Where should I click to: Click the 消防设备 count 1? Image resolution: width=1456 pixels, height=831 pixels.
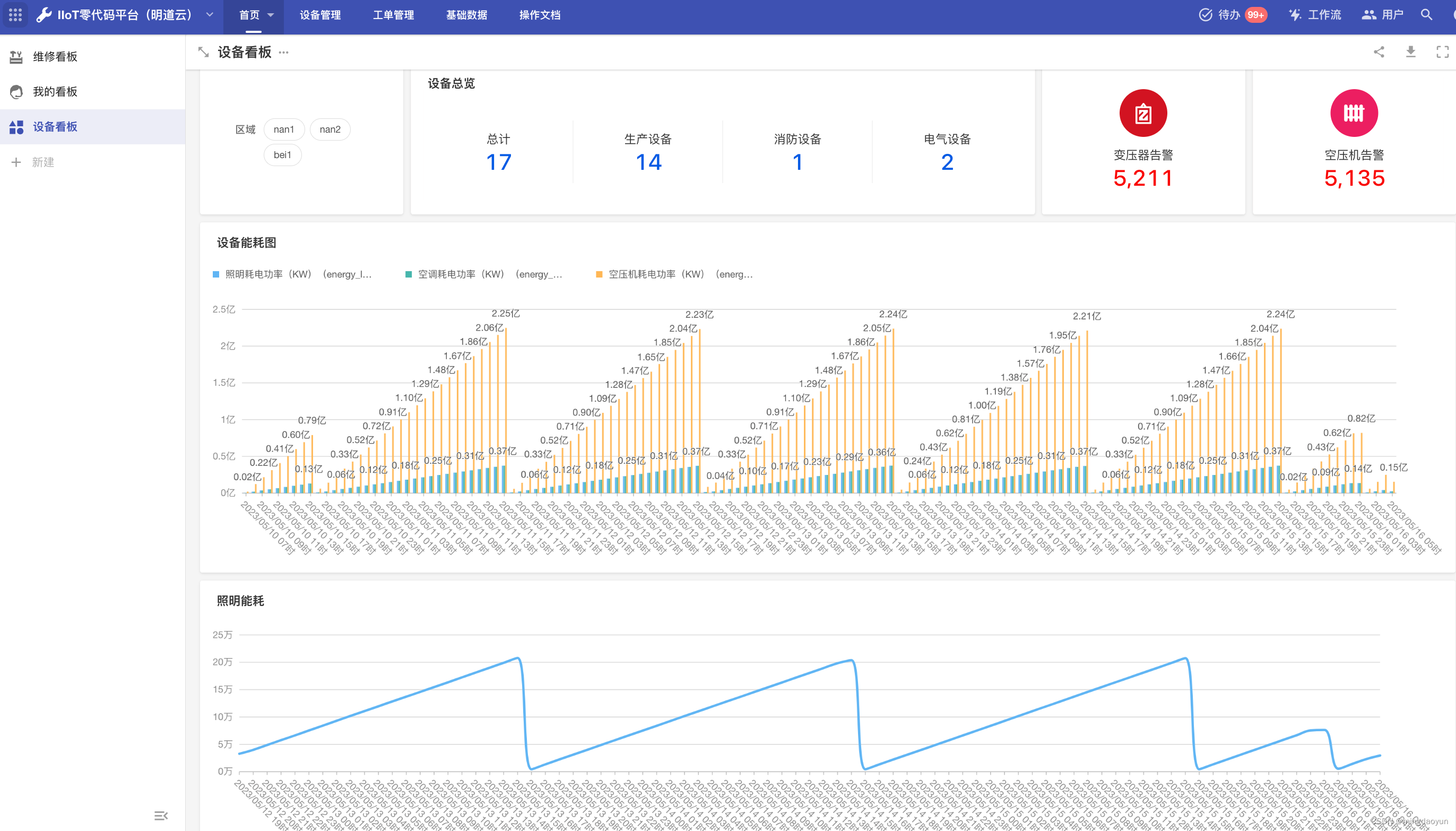pos(798,162)
